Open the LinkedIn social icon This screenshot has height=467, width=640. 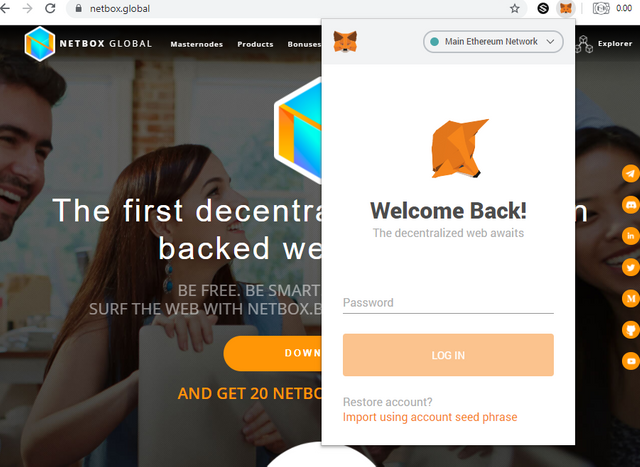coord(630,236)
